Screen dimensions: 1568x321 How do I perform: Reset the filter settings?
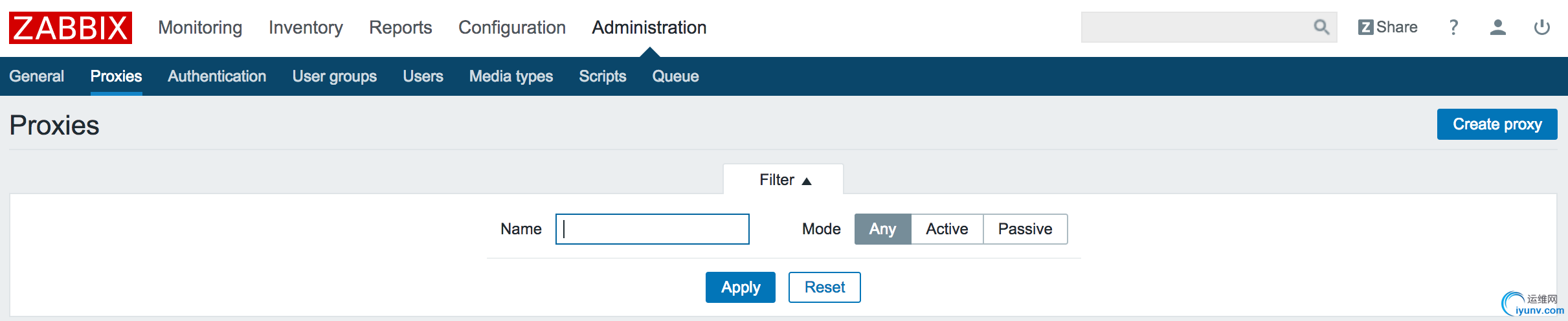click(824, 287)
